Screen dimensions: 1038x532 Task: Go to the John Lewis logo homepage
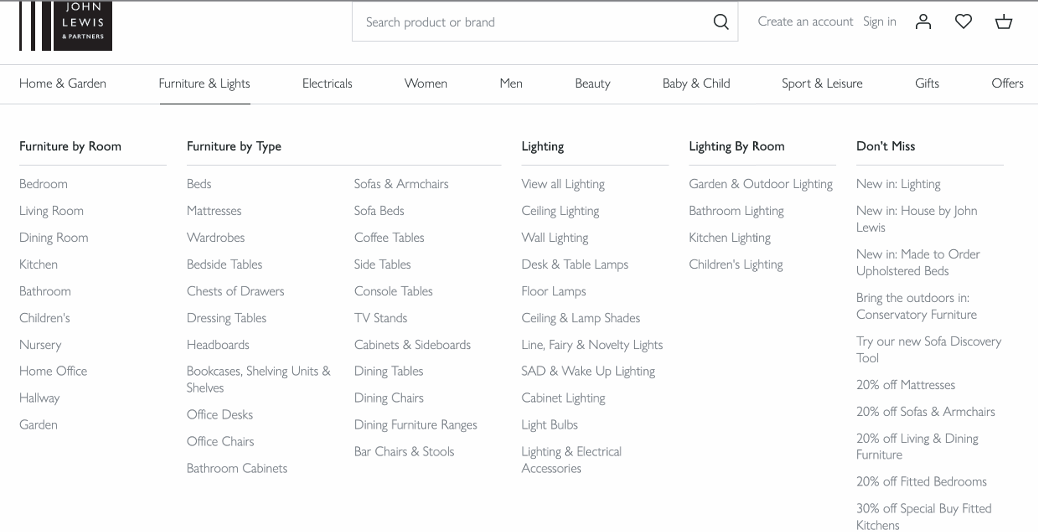66,25
